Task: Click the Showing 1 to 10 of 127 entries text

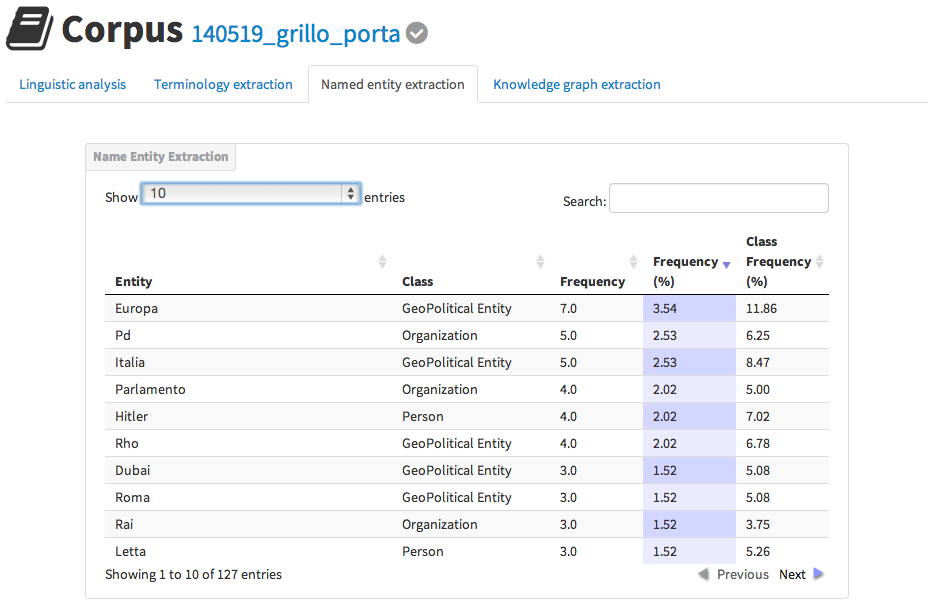Action: click(193, 574)
